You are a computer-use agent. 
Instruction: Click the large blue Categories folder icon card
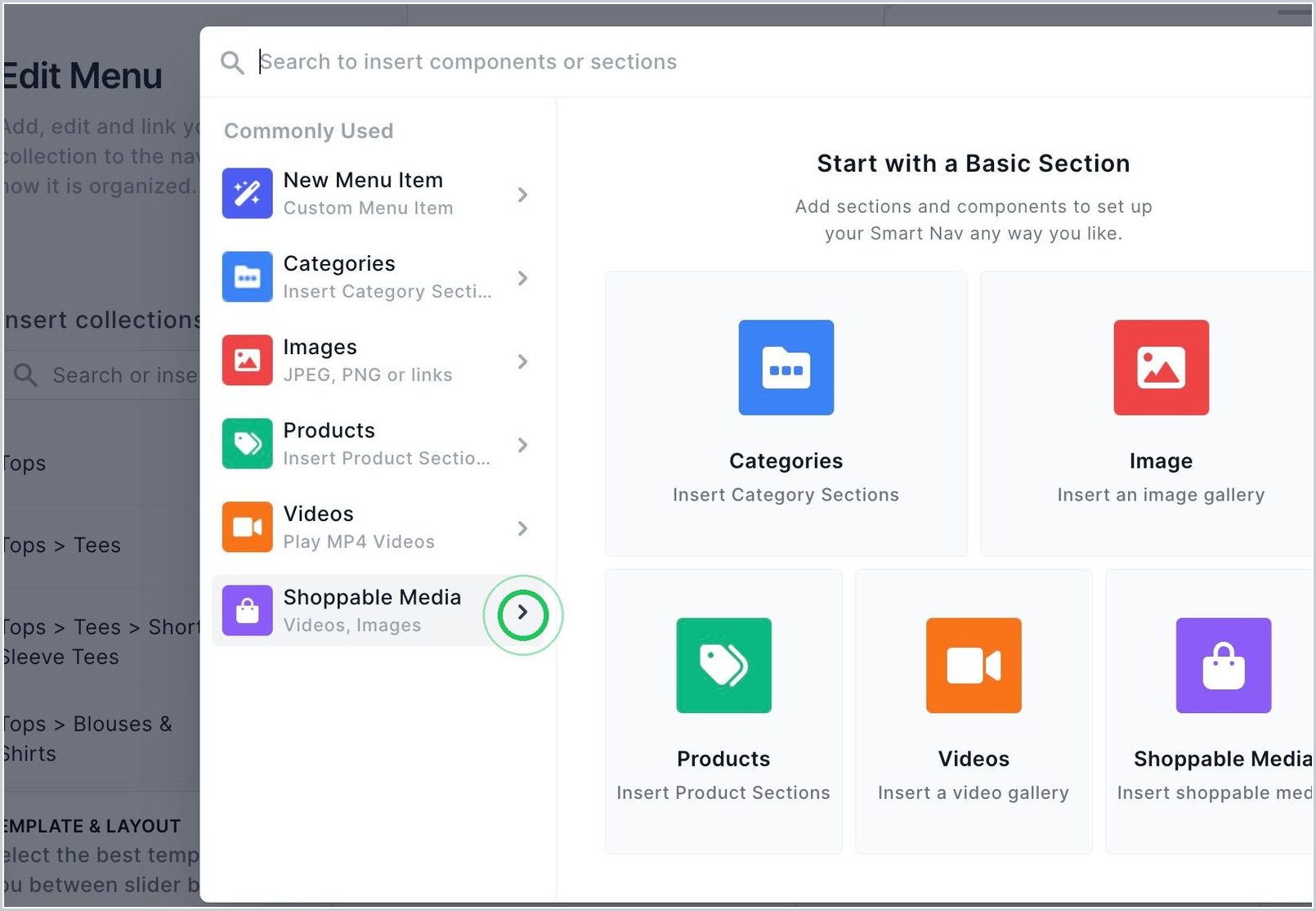click(786, 367)
